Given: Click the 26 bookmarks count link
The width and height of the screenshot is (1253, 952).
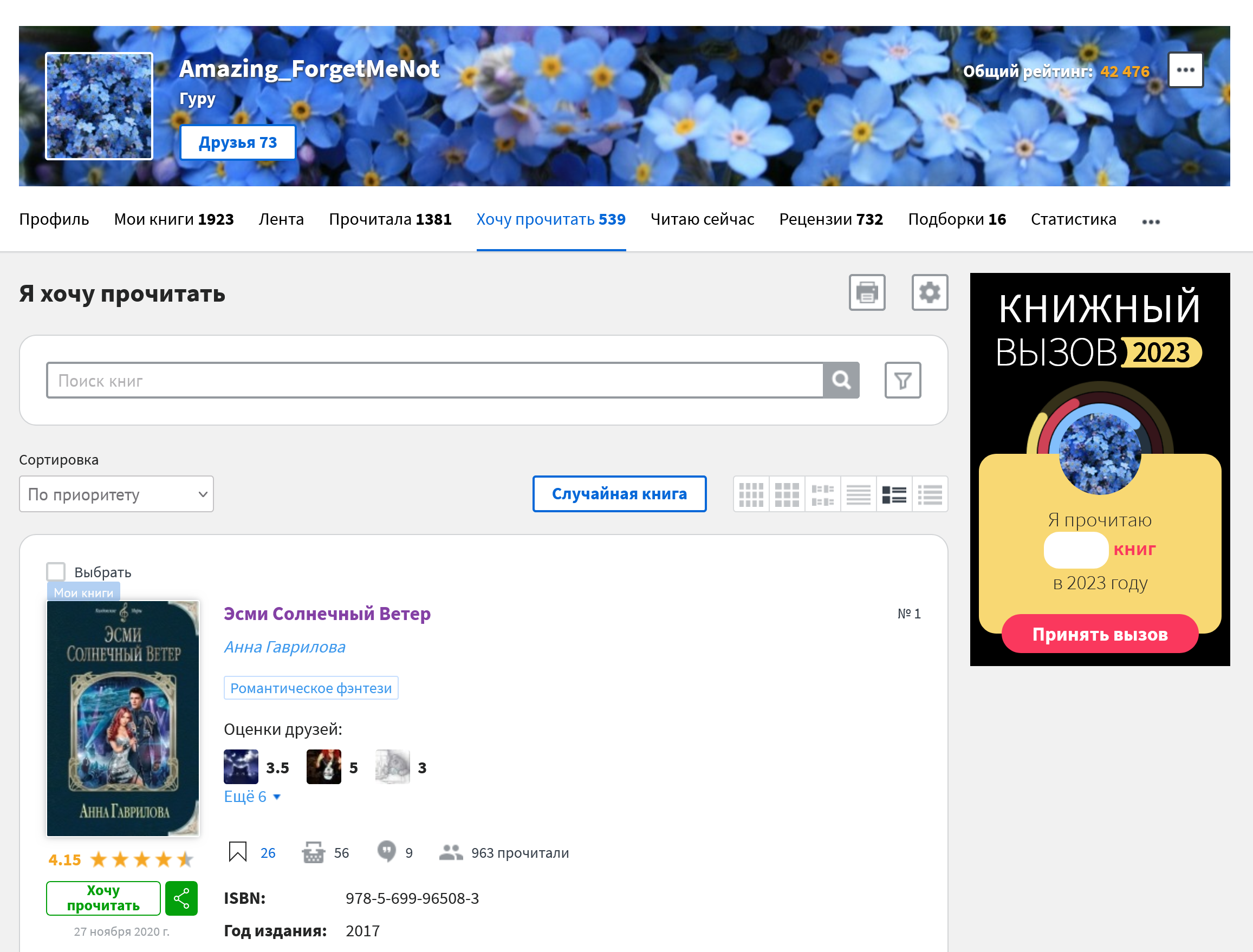Looking at the screenshot, I should tap(268, 853).
